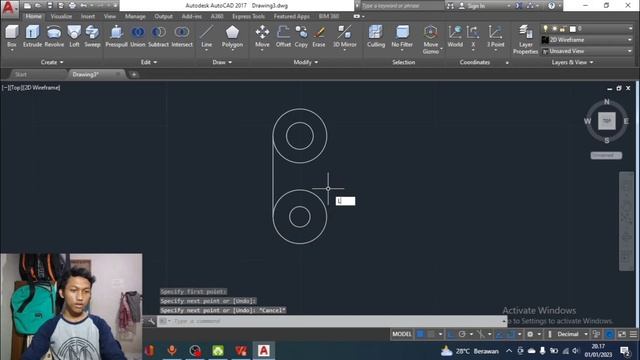Switch to the Output ribbon tab
Screen dimensions: 640x360
[163, 16]
